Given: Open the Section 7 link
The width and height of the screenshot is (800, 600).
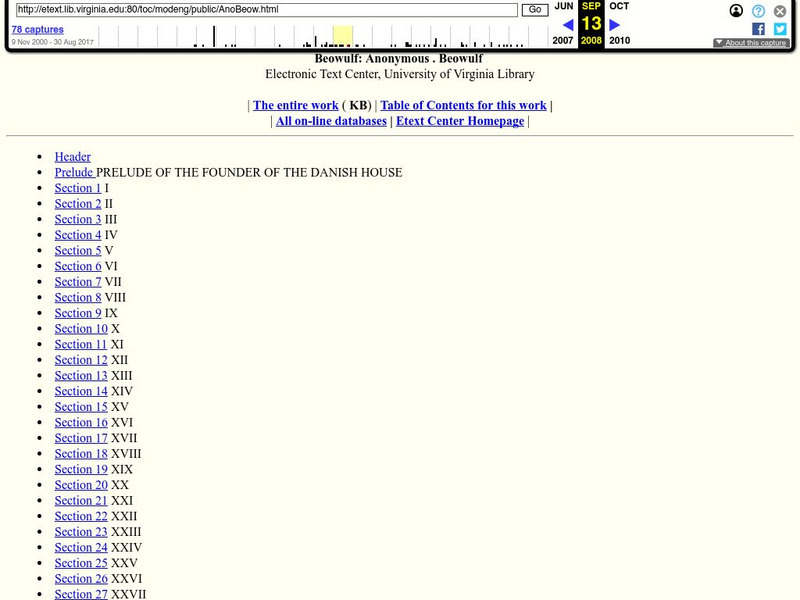Looking at the screenshot, I should pos(78,282).
